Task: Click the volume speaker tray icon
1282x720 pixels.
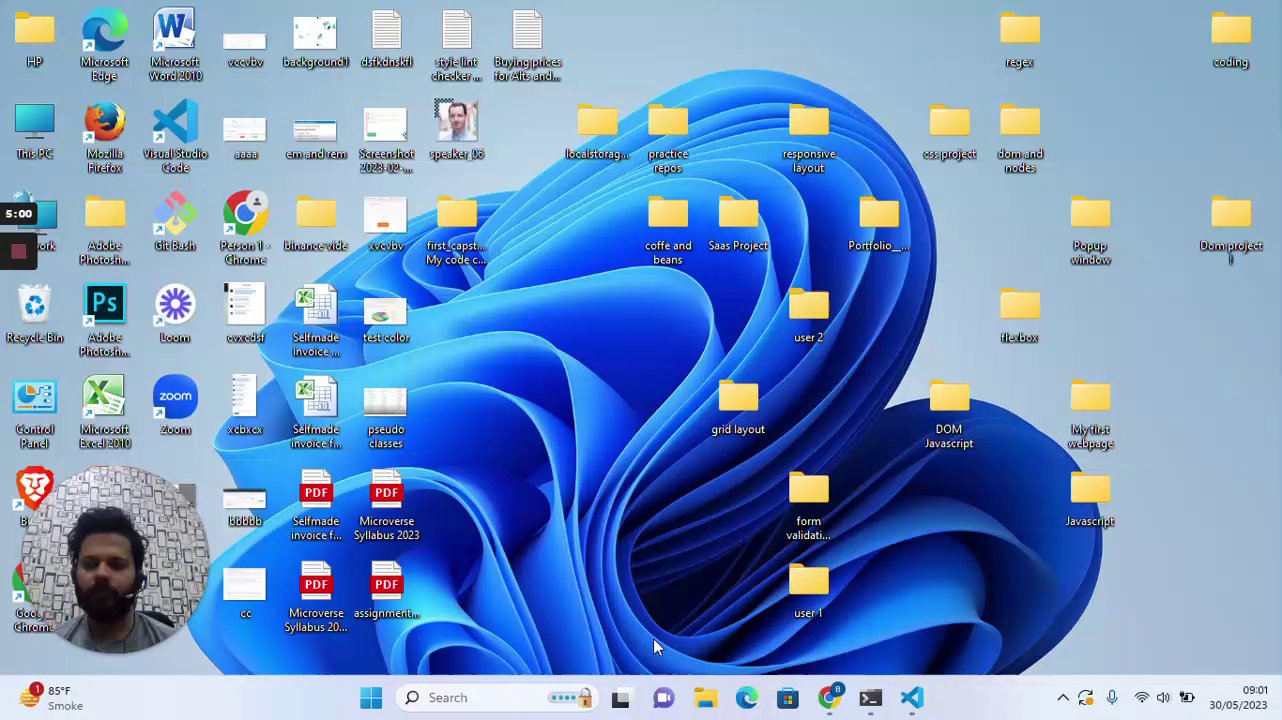Action: pyautogui.click(x=1163, y=698)
